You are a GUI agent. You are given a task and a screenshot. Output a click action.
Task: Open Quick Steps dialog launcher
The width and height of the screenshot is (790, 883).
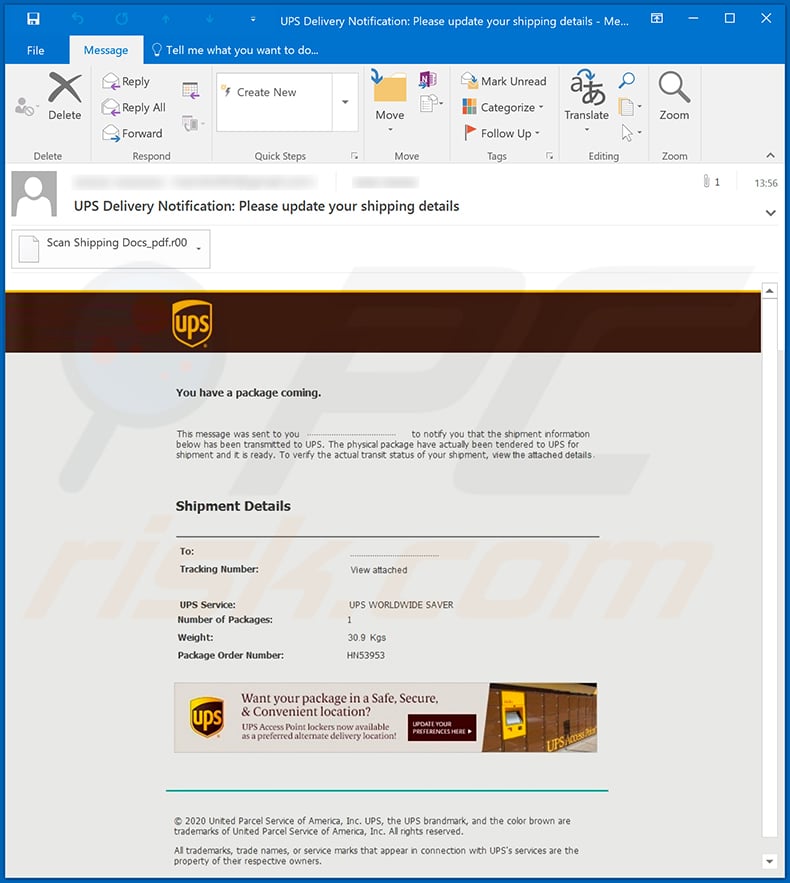click(x=354, y=156)
